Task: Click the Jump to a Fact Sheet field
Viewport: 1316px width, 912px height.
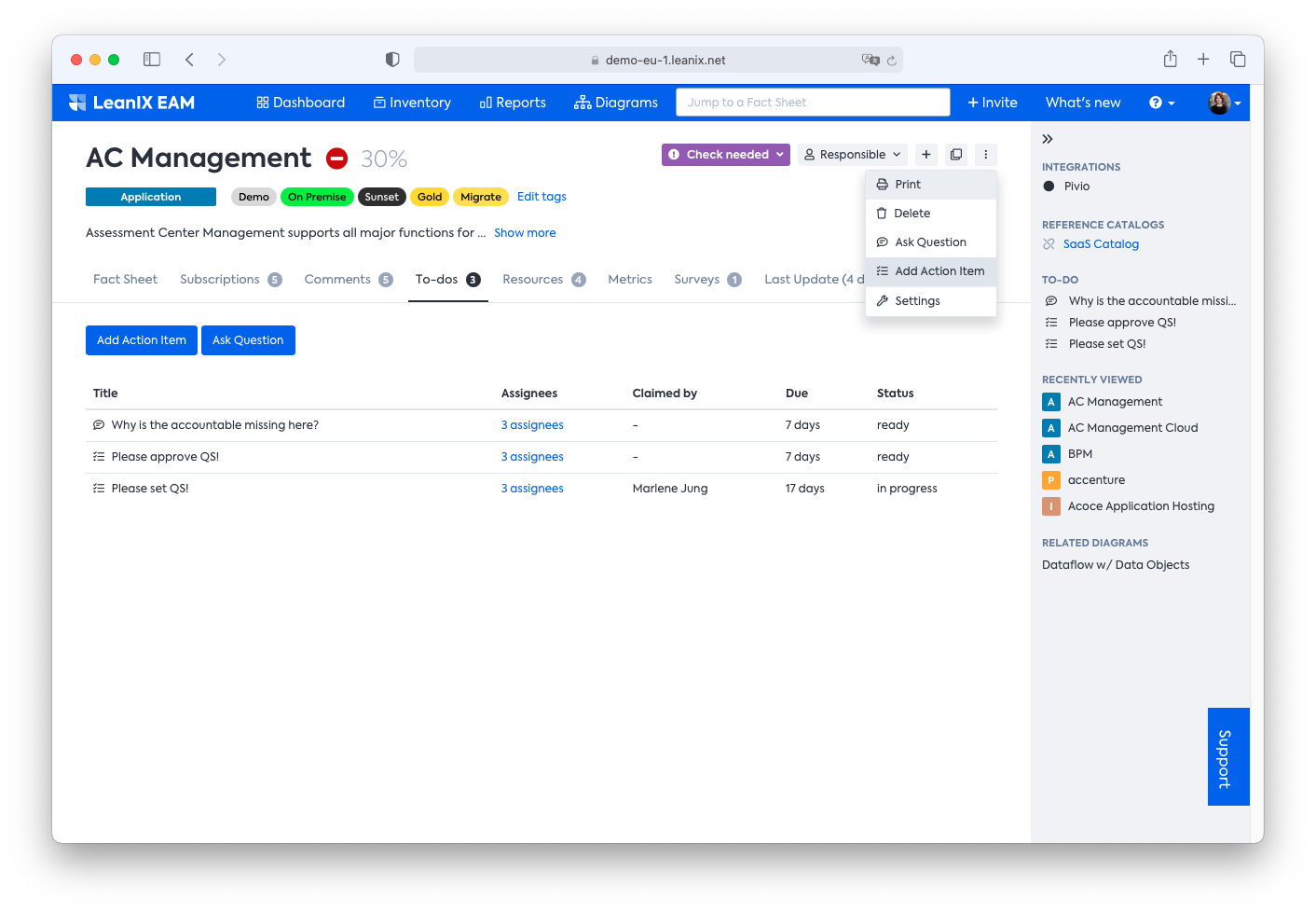Action: [813, 103]
